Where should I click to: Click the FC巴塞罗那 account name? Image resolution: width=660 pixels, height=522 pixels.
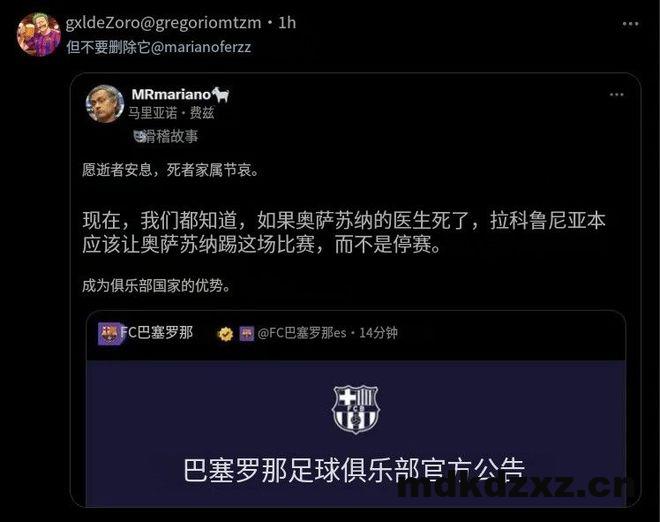(x=157, y=333)
